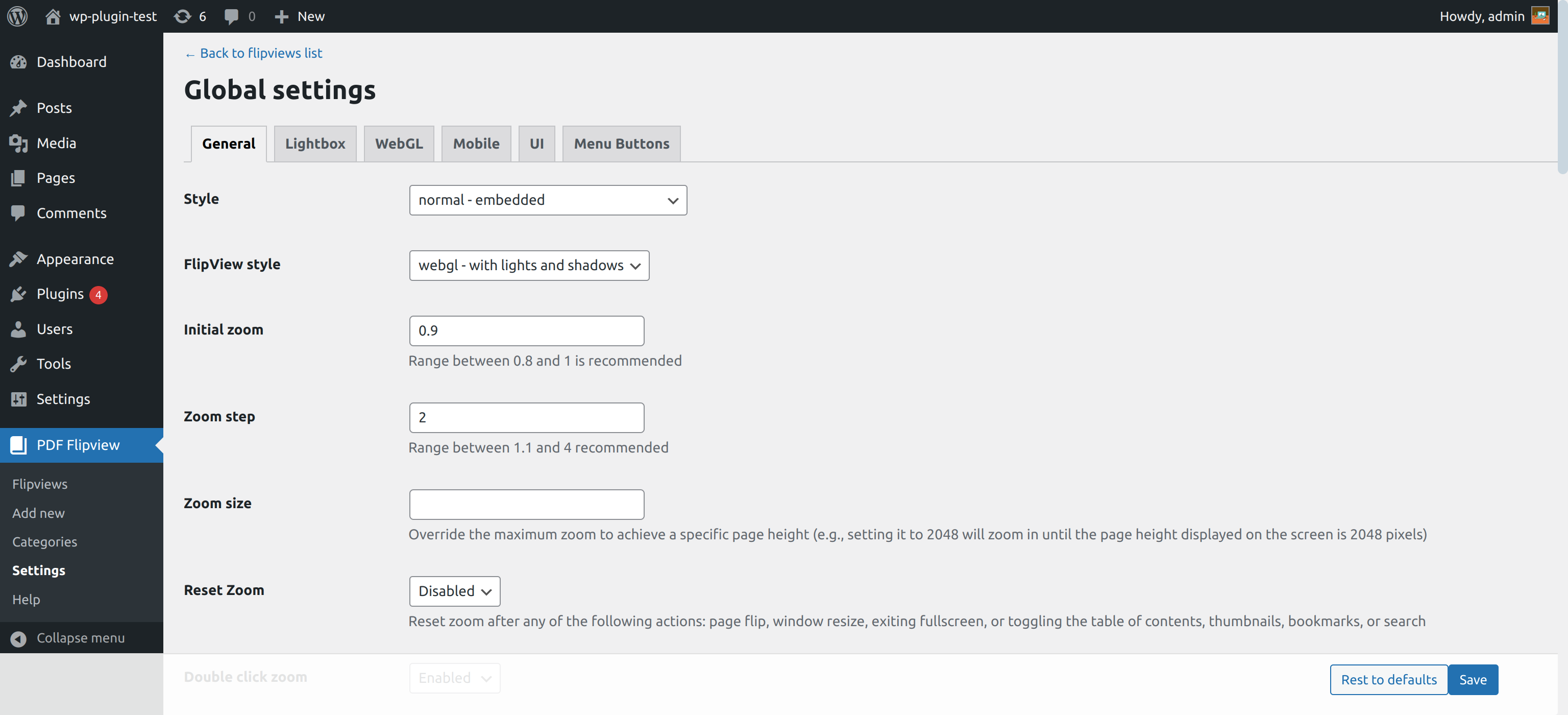The width and height of the screenshot is (1568, 715).
Task: Click the Media icon in sidebar
Action: (18, 143)
